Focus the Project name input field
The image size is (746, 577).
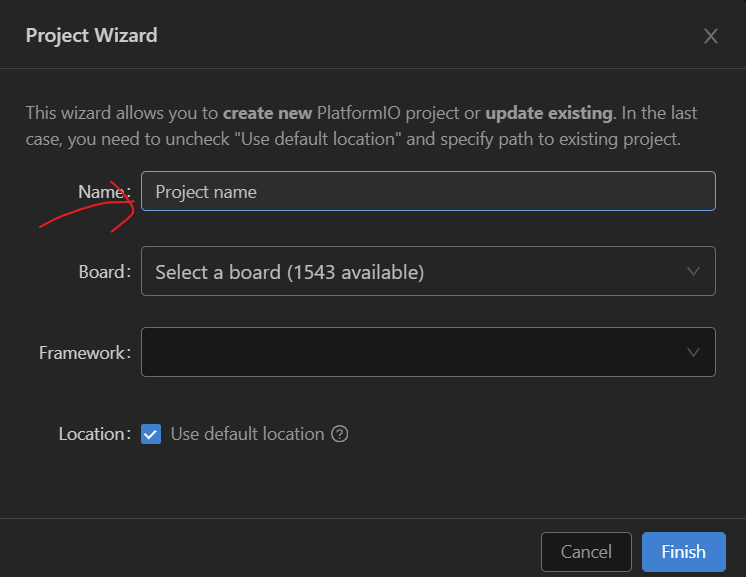coord(428,191)
